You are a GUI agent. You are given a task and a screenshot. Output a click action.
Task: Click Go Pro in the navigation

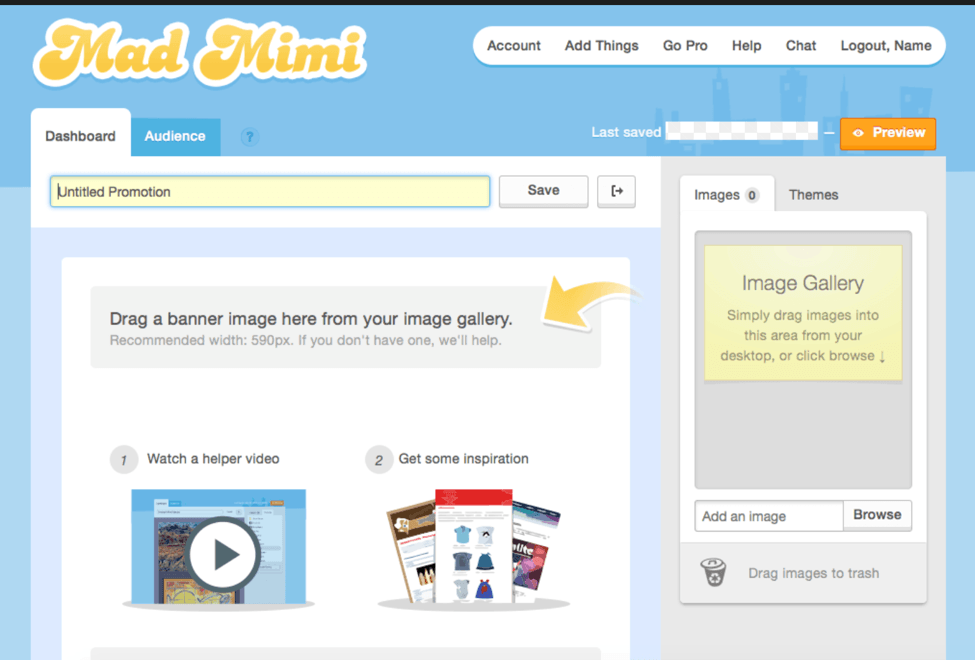coord(685,46)
